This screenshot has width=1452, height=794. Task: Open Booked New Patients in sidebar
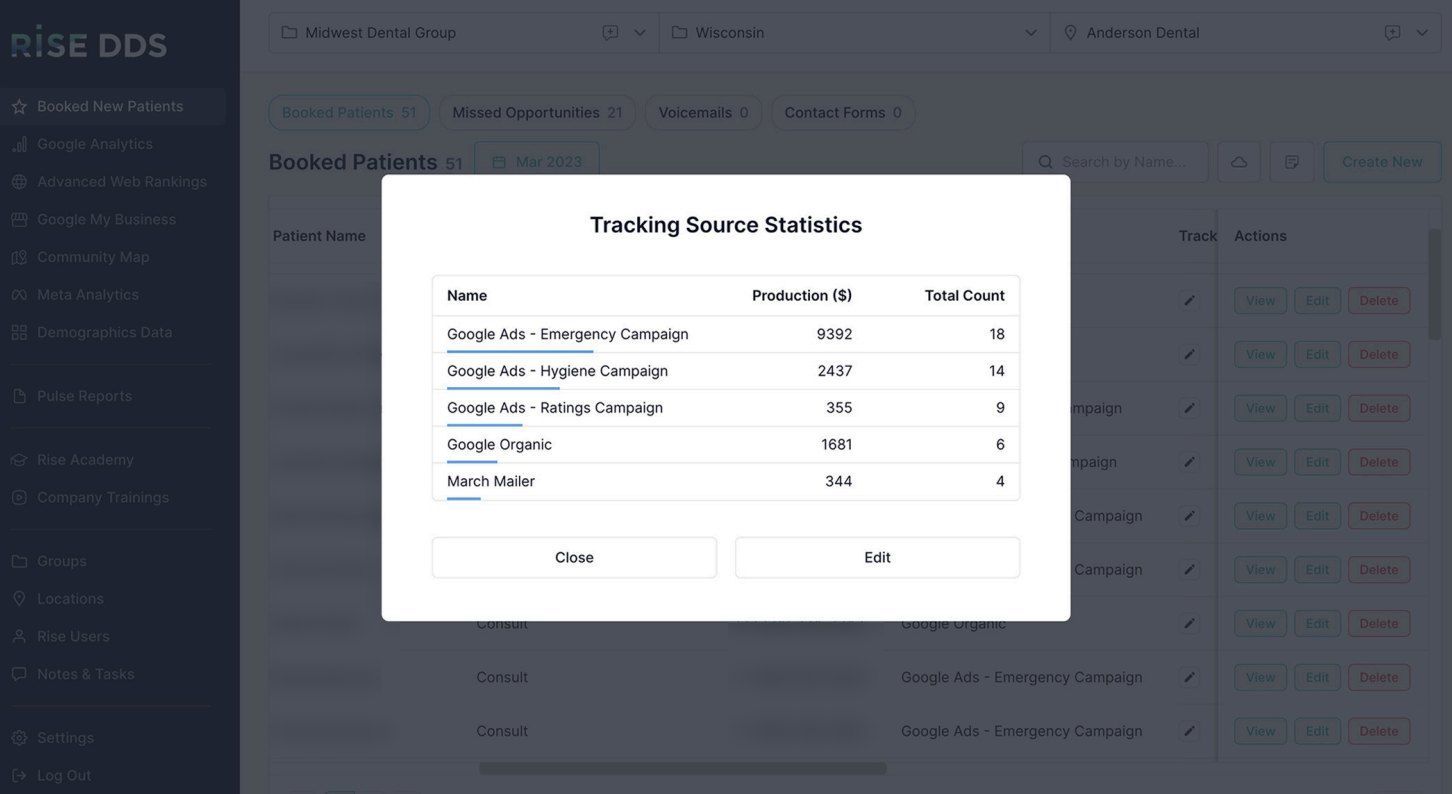[113, 106]
